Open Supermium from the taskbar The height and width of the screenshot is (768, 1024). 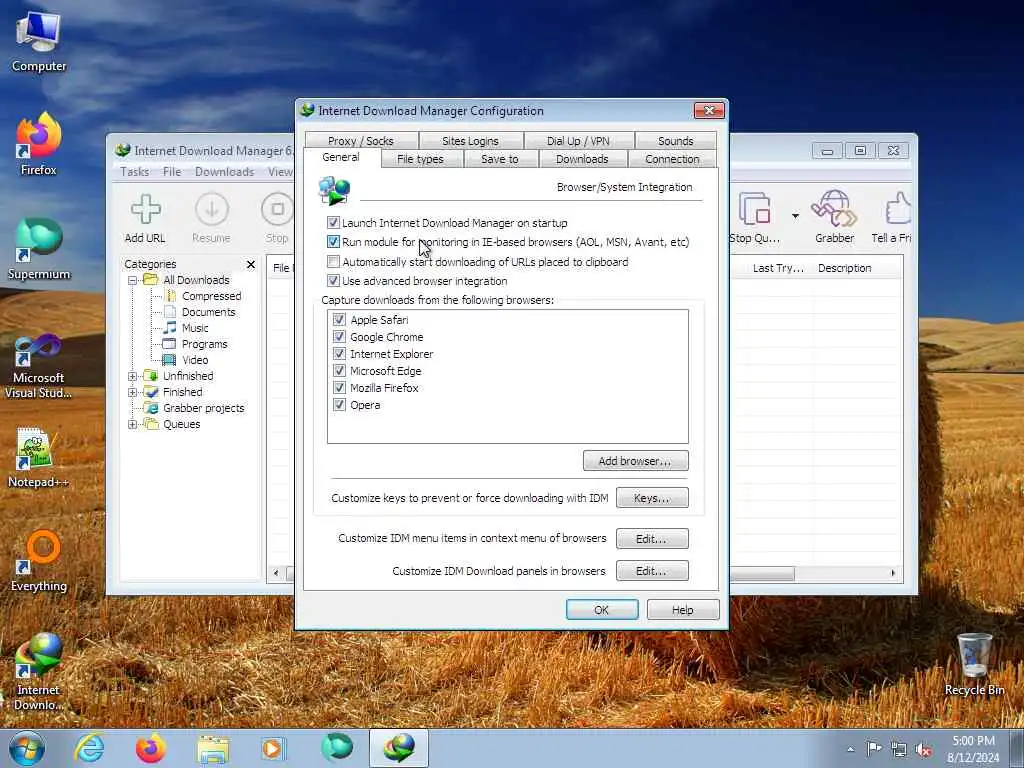(x=336, y=748)
